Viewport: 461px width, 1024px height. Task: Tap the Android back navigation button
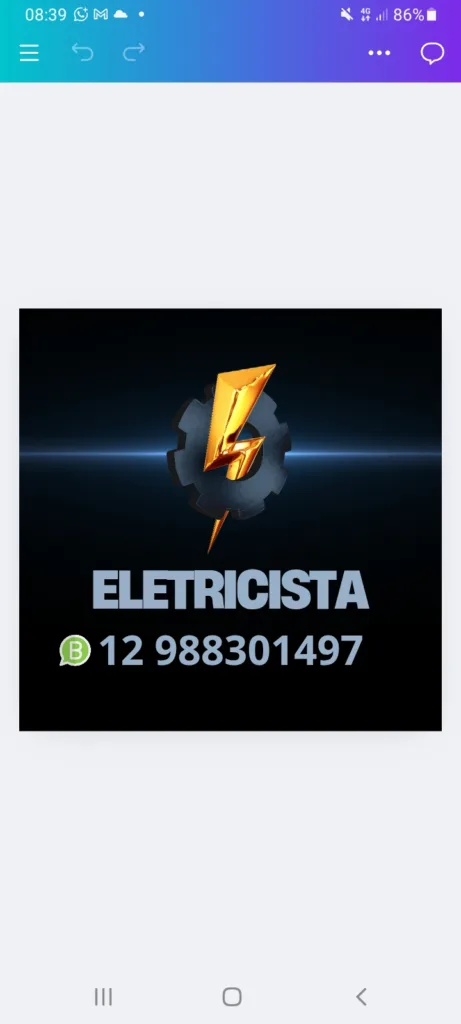coord(361,997)
